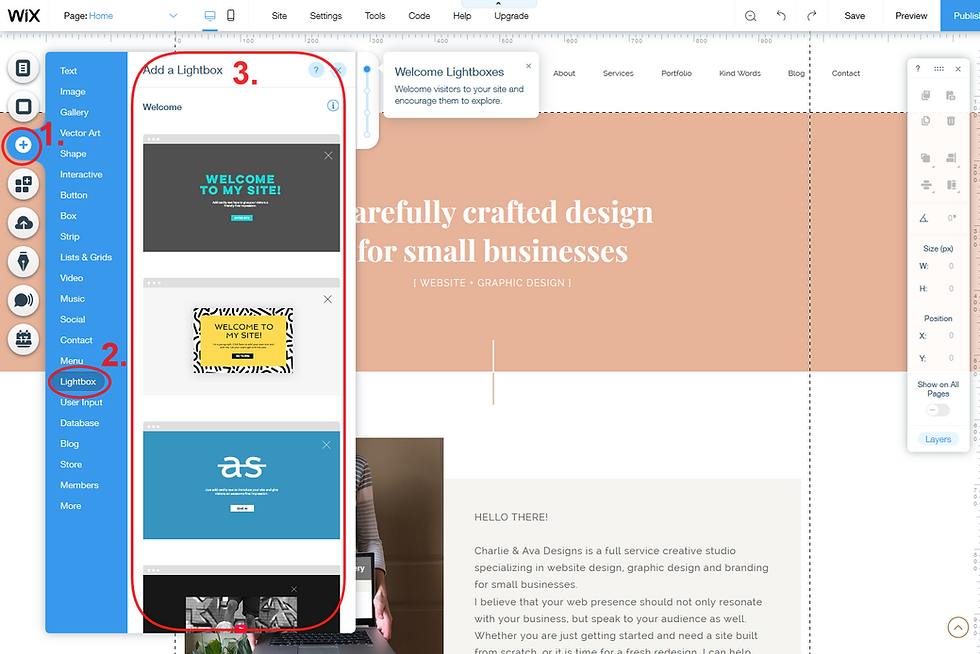980x654 pixels.
Task: Click the Kind Words navigation link
Action: (740, 73)
